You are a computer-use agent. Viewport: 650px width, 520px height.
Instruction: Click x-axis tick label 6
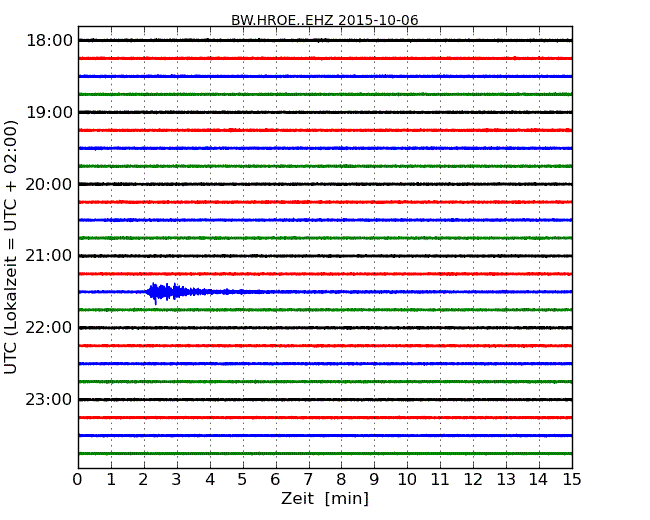276,479
